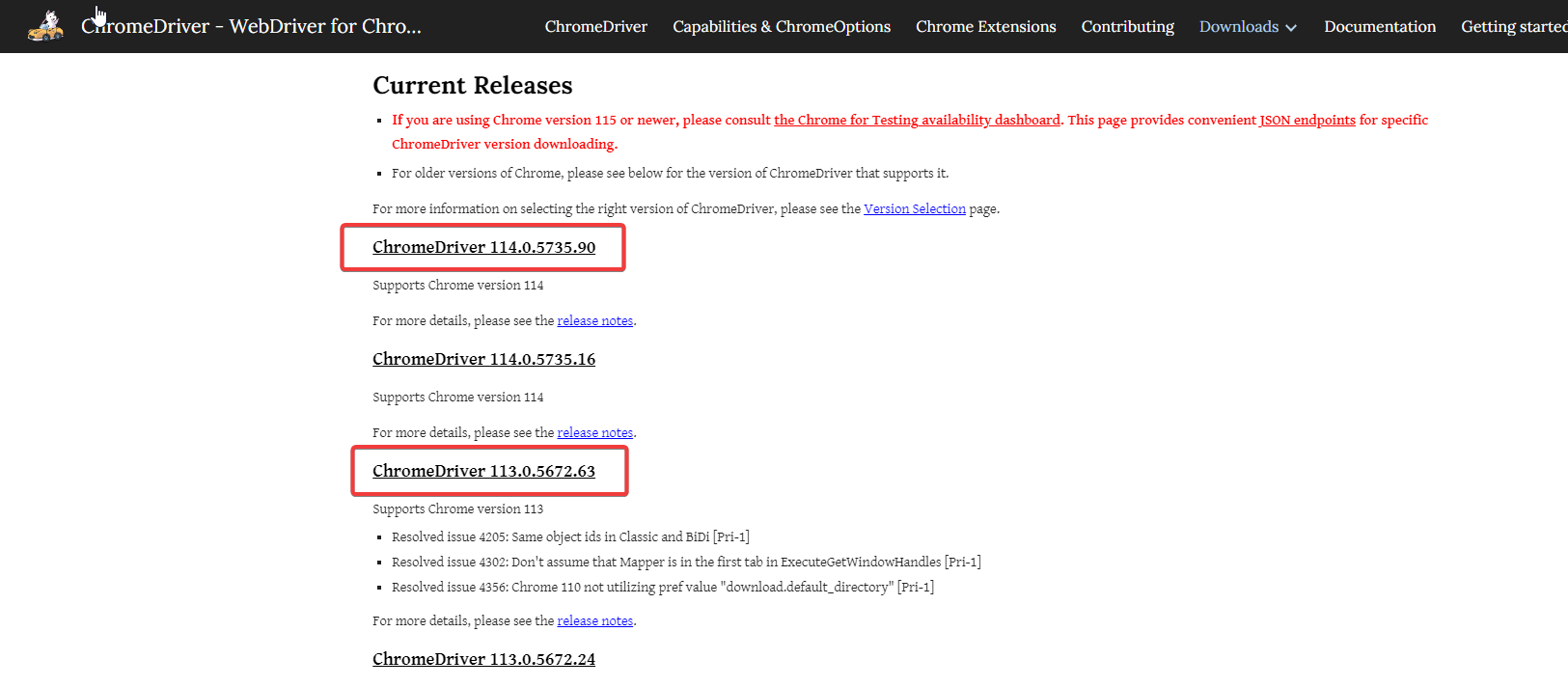
Task: Follow the JSON endpoints link
Action: click(1307, 120)
